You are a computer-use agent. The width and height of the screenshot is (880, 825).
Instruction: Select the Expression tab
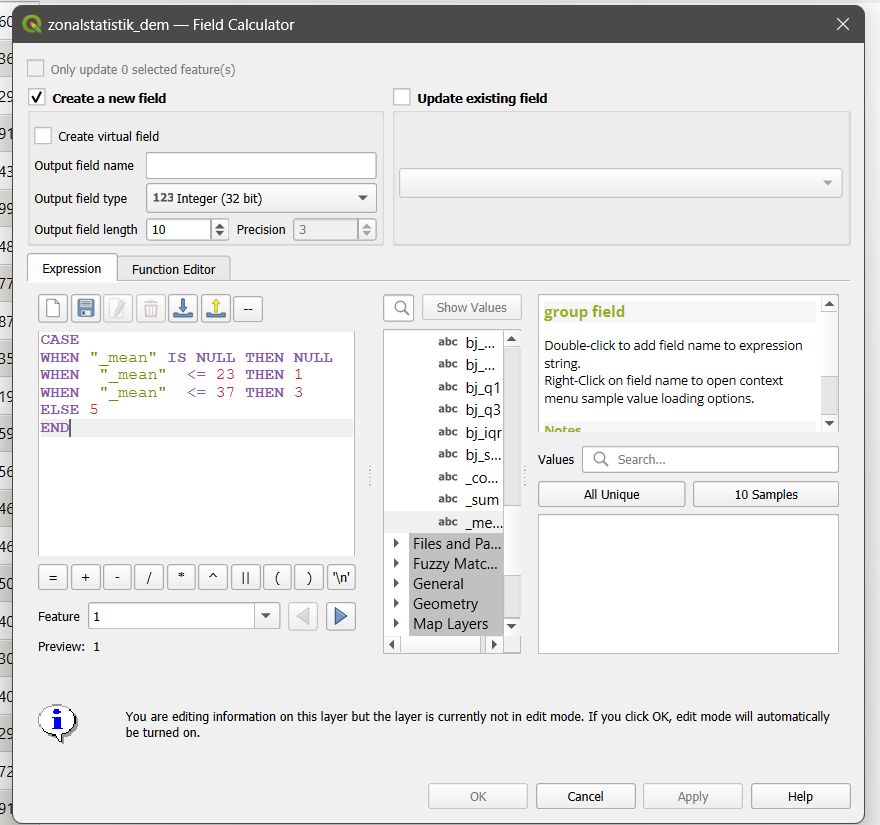tap(72, 269)
